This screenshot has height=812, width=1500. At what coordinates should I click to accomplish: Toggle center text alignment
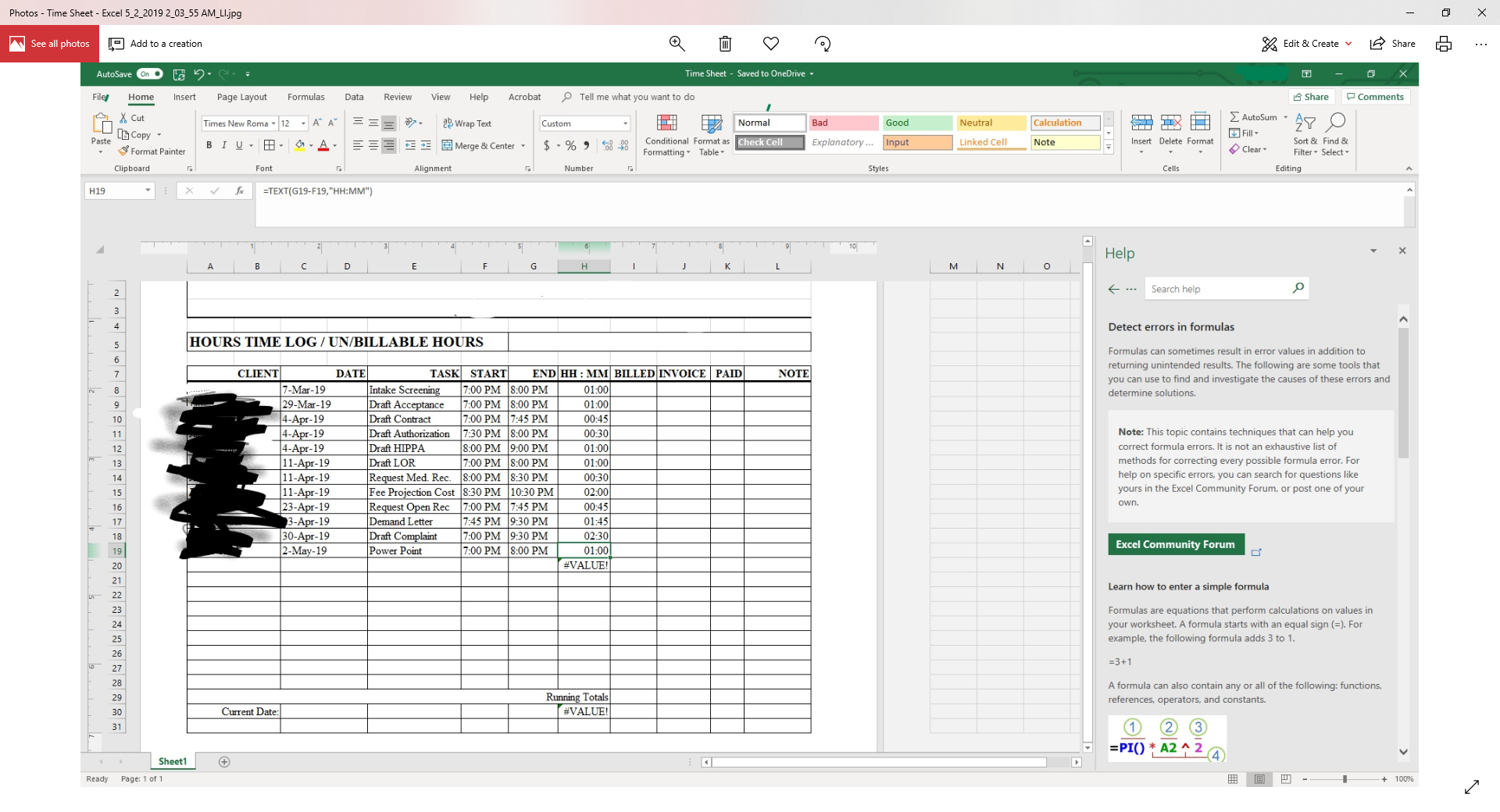click(373, 145)
